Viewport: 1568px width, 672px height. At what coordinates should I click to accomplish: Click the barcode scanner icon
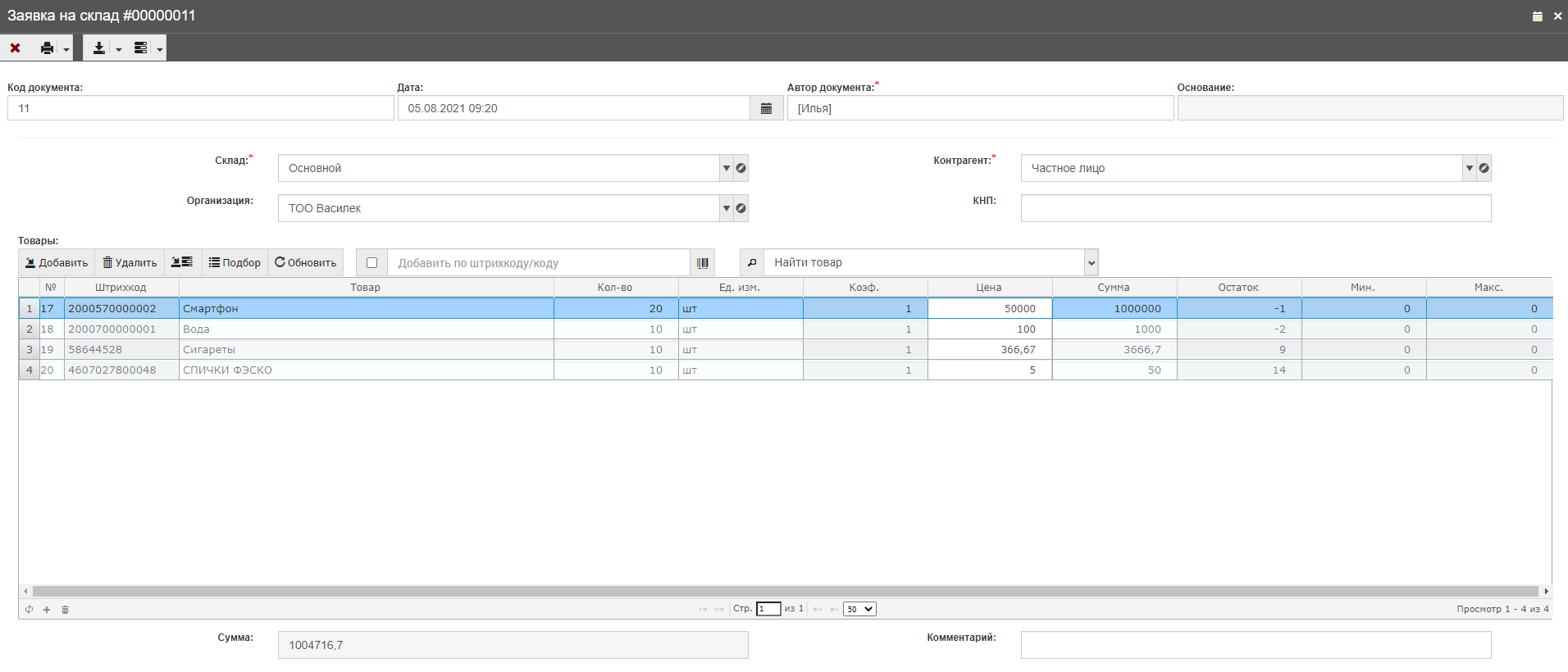(703, 263)
